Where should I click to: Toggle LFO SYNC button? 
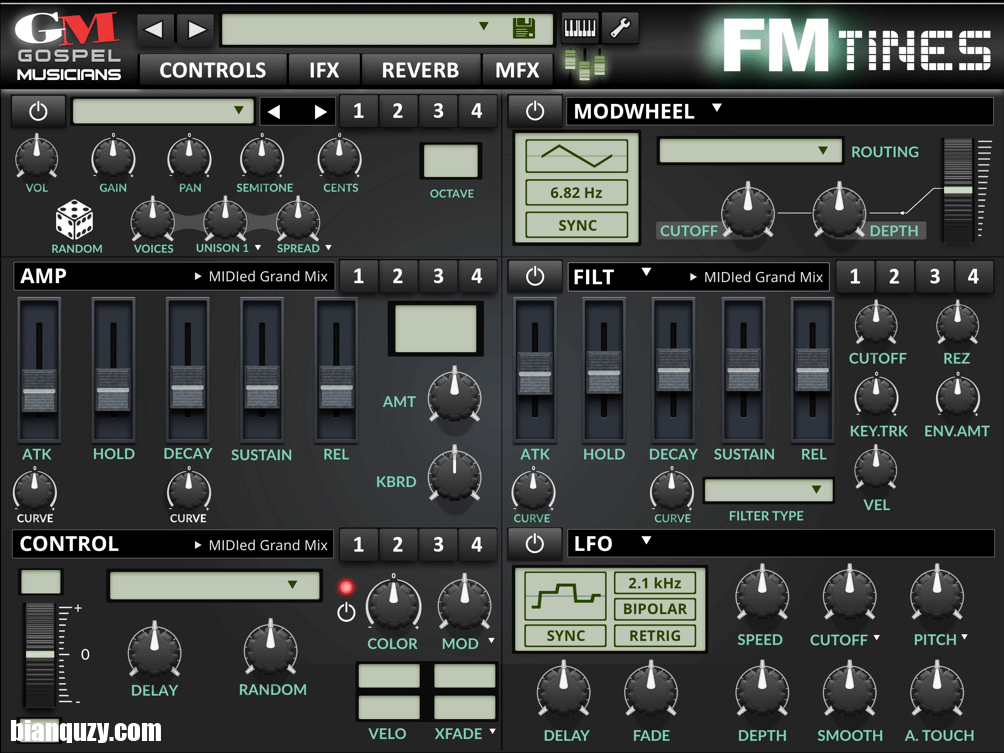point(565,635)
